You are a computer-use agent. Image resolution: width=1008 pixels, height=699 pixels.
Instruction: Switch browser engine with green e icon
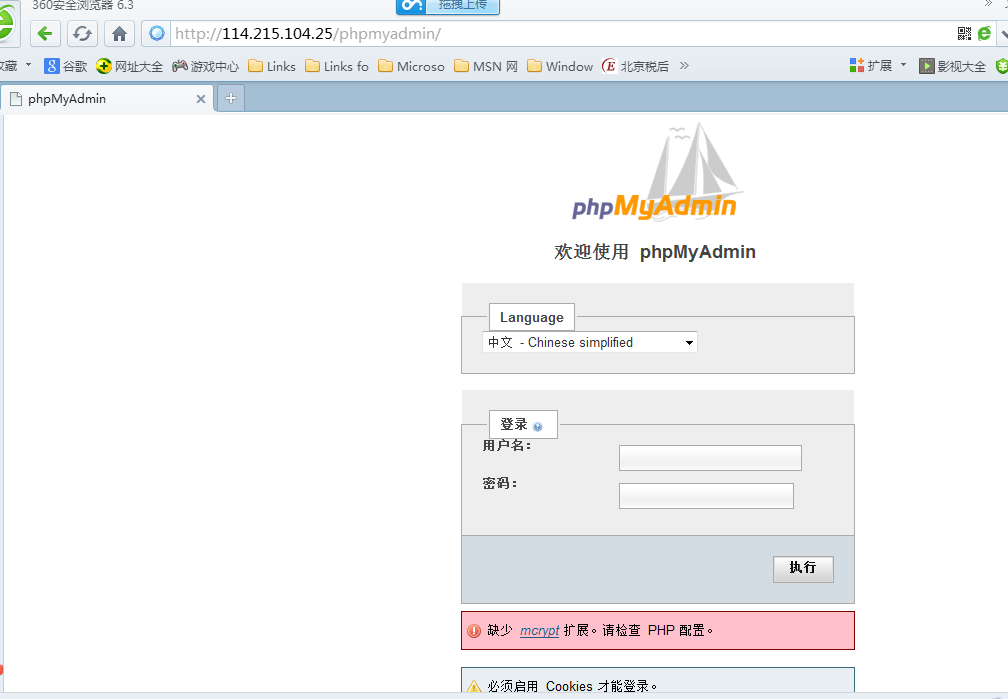(x=984, y=33)
